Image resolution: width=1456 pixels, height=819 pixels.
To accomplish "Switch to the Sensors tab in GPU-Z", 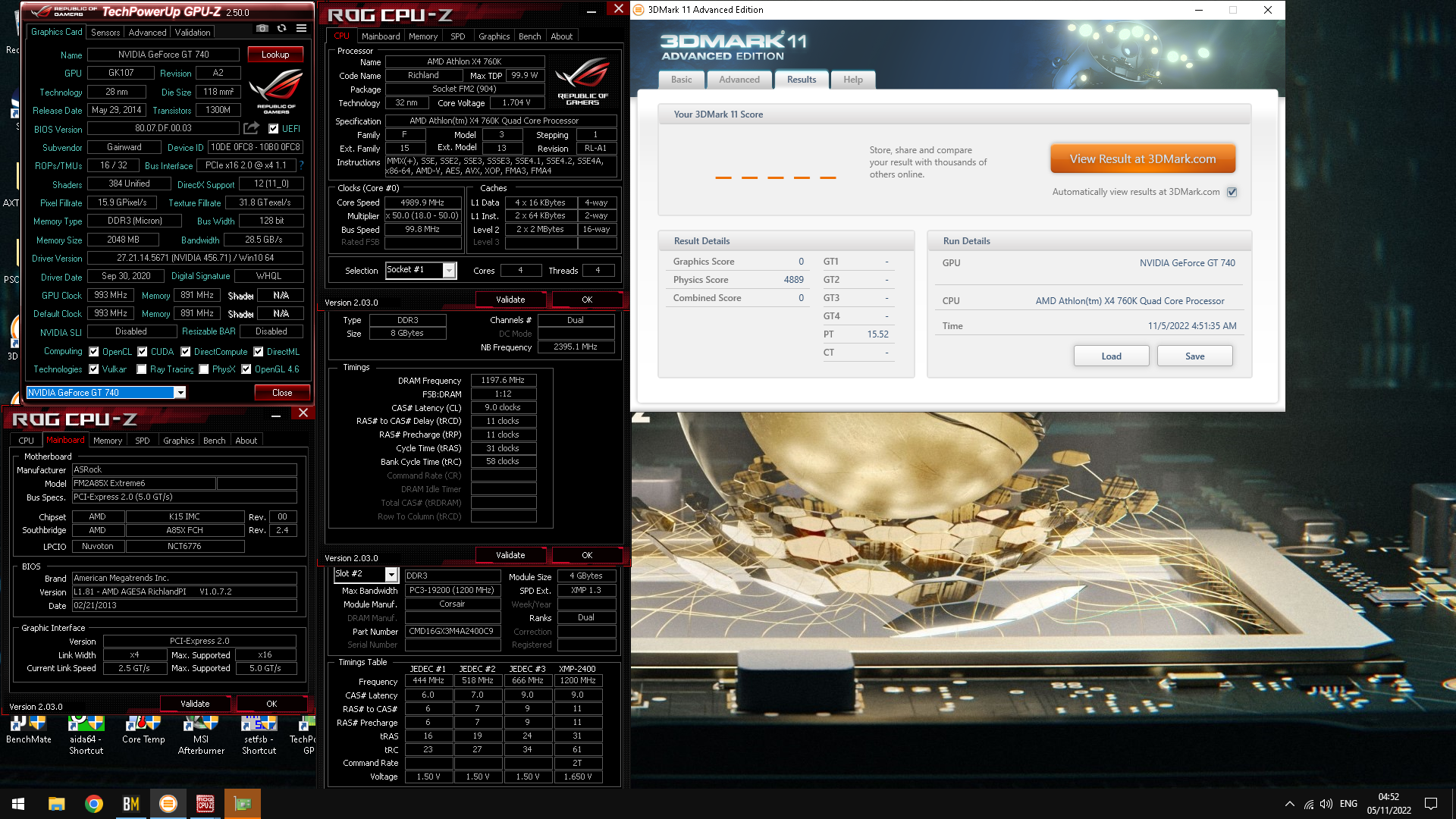I will [x=105, y=33].
